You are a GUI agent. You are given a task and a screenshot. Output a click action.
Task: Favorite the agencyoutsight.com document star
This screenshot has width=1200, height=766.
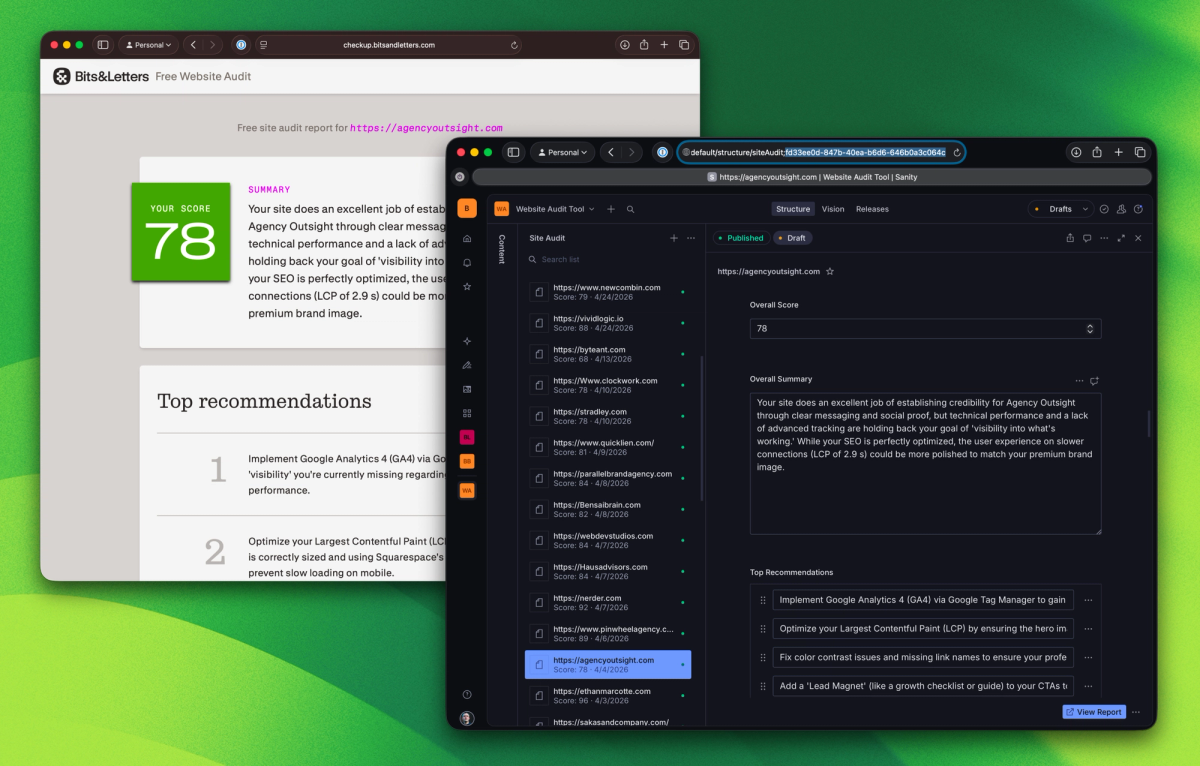830,271
